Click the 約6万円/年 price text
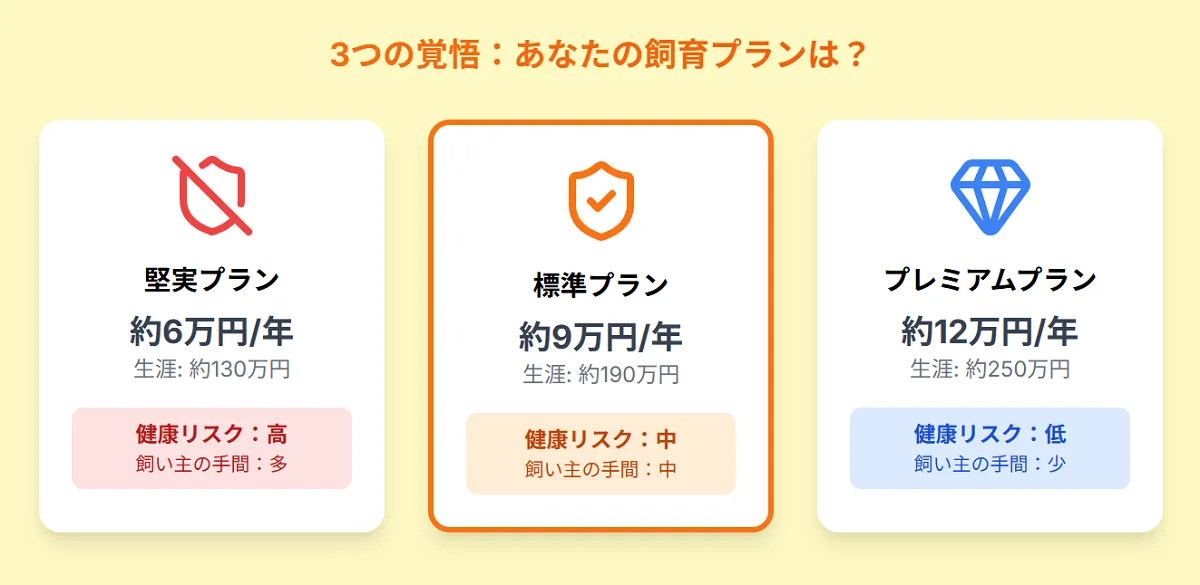The height and width of the screenshot is (585, 1200). pyautogui.click(x=212, y=330)
